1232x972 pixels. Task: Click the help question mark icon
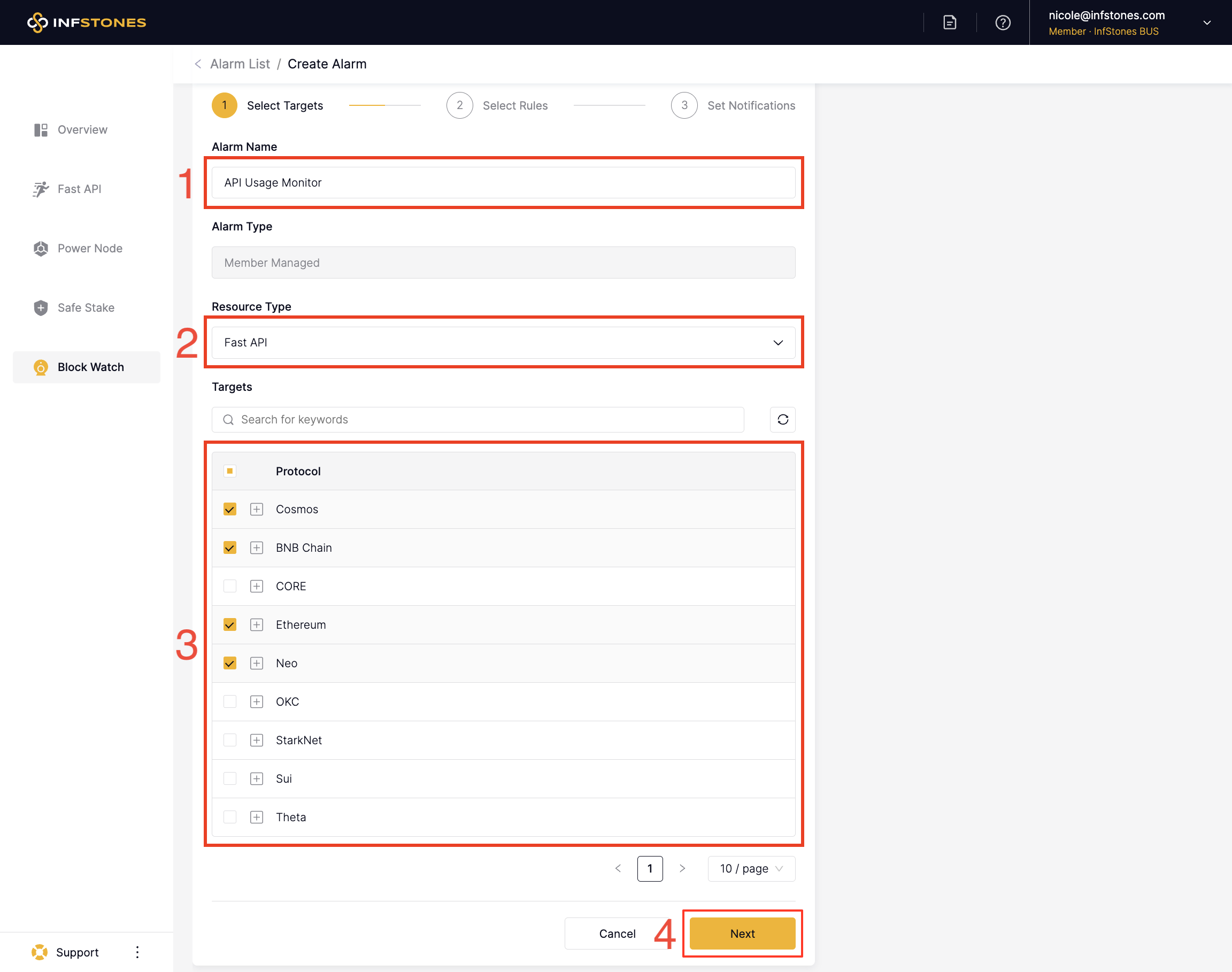click(x=1003, y=22)
